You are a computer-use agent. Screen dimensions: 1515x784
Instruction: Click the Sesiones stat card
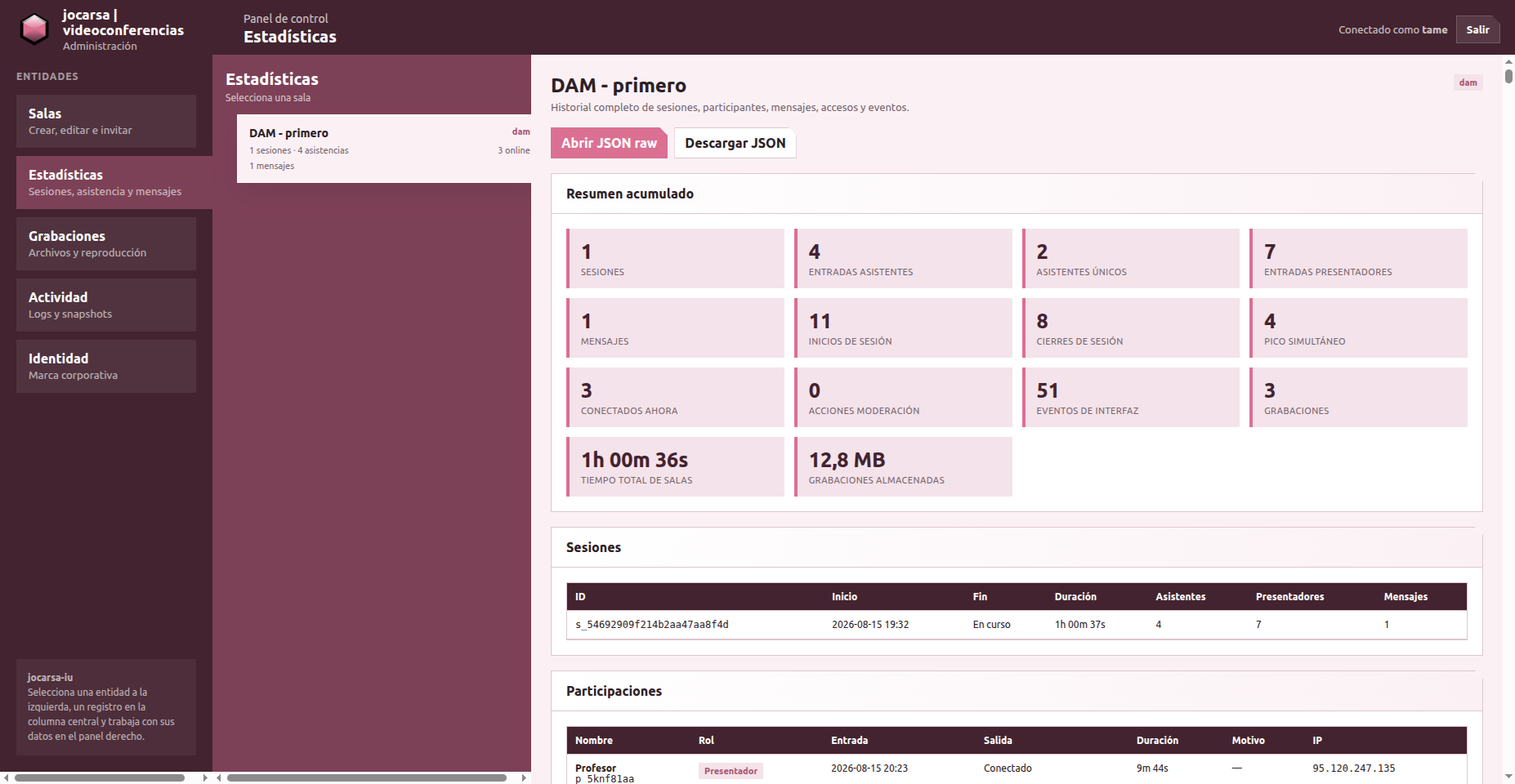tap(675, 258)
